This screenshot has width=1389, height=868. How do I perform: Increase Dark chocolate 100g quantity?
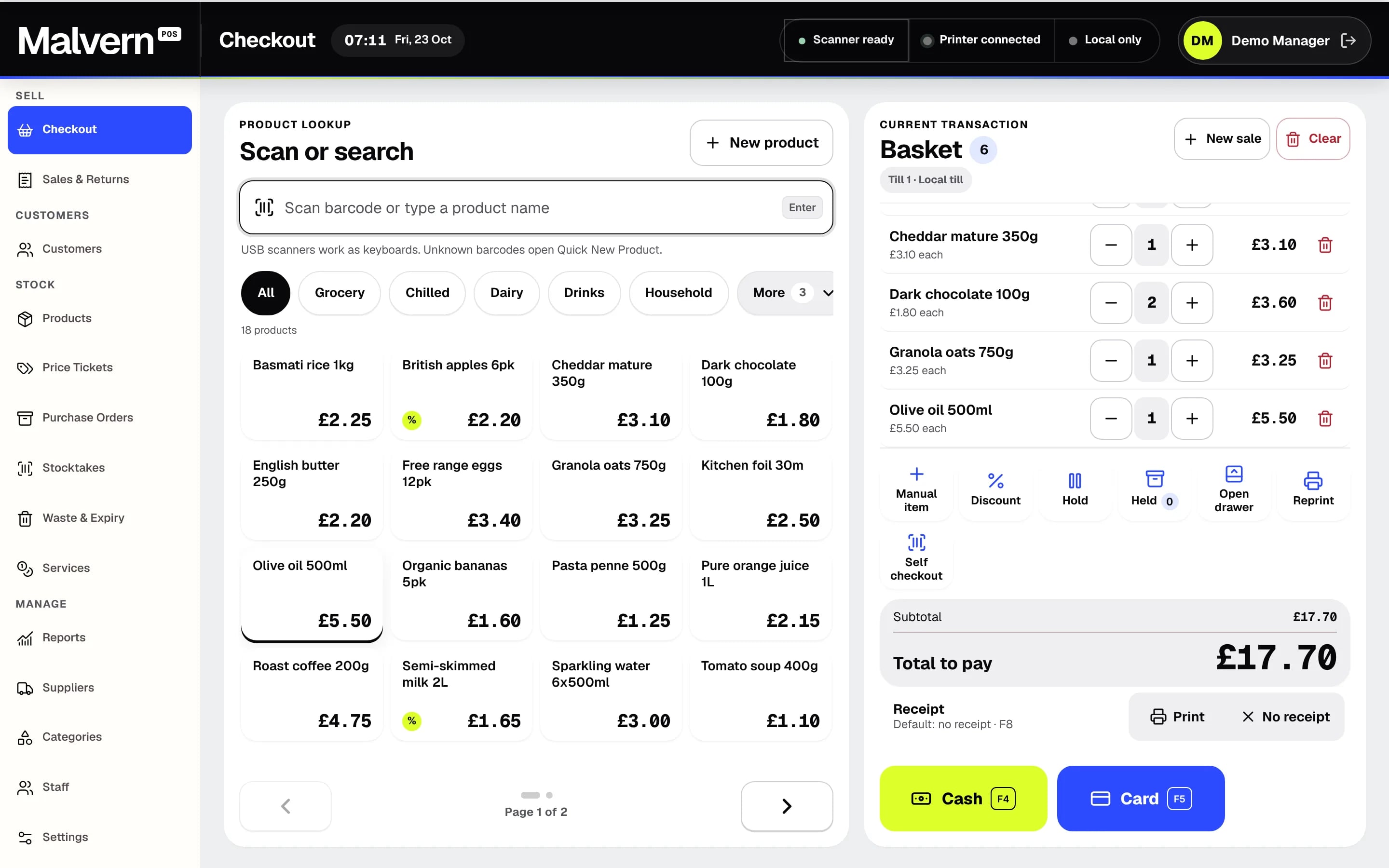1192,302
